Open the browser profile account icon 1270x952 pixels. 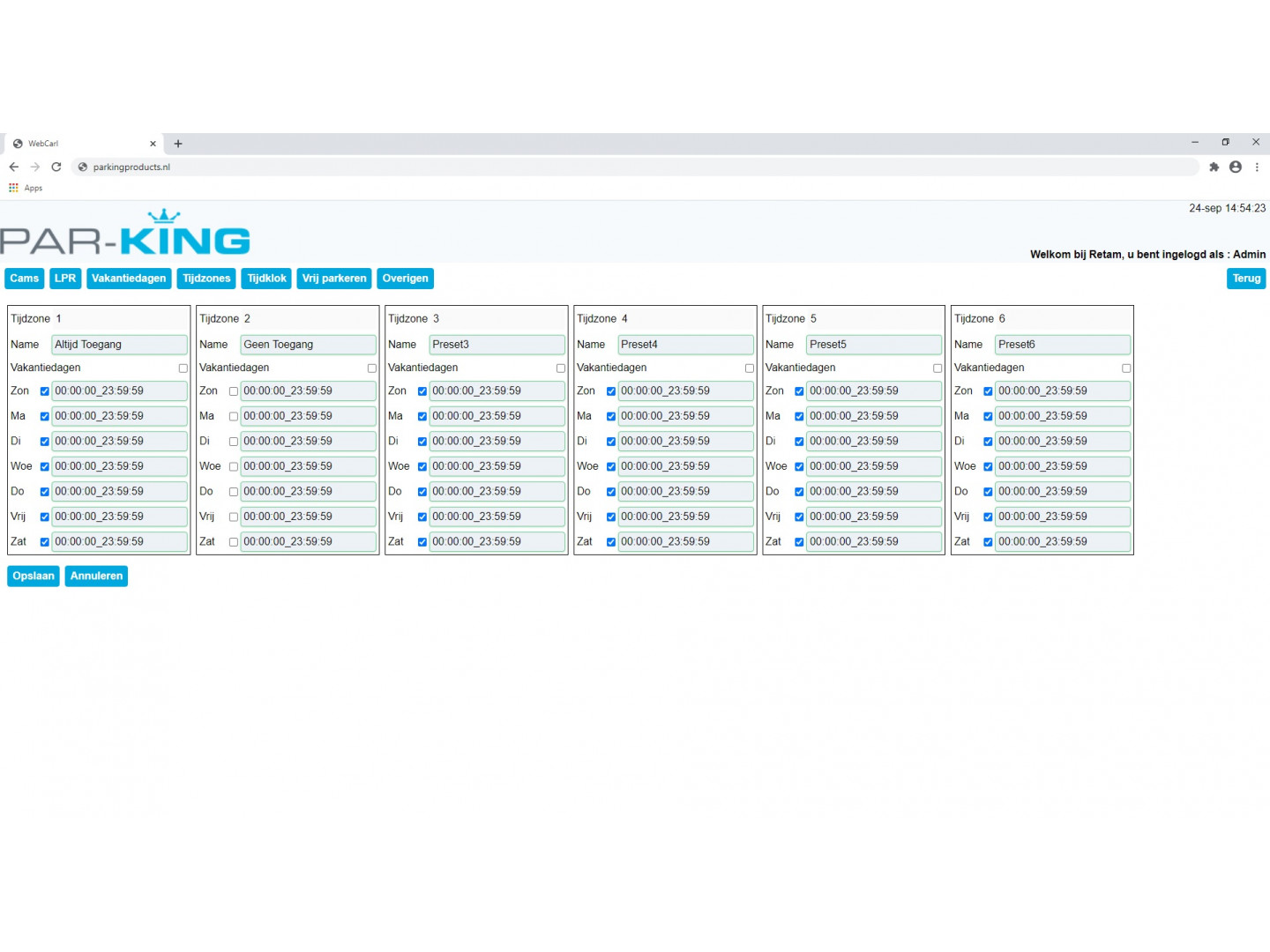coord(1236,167)
